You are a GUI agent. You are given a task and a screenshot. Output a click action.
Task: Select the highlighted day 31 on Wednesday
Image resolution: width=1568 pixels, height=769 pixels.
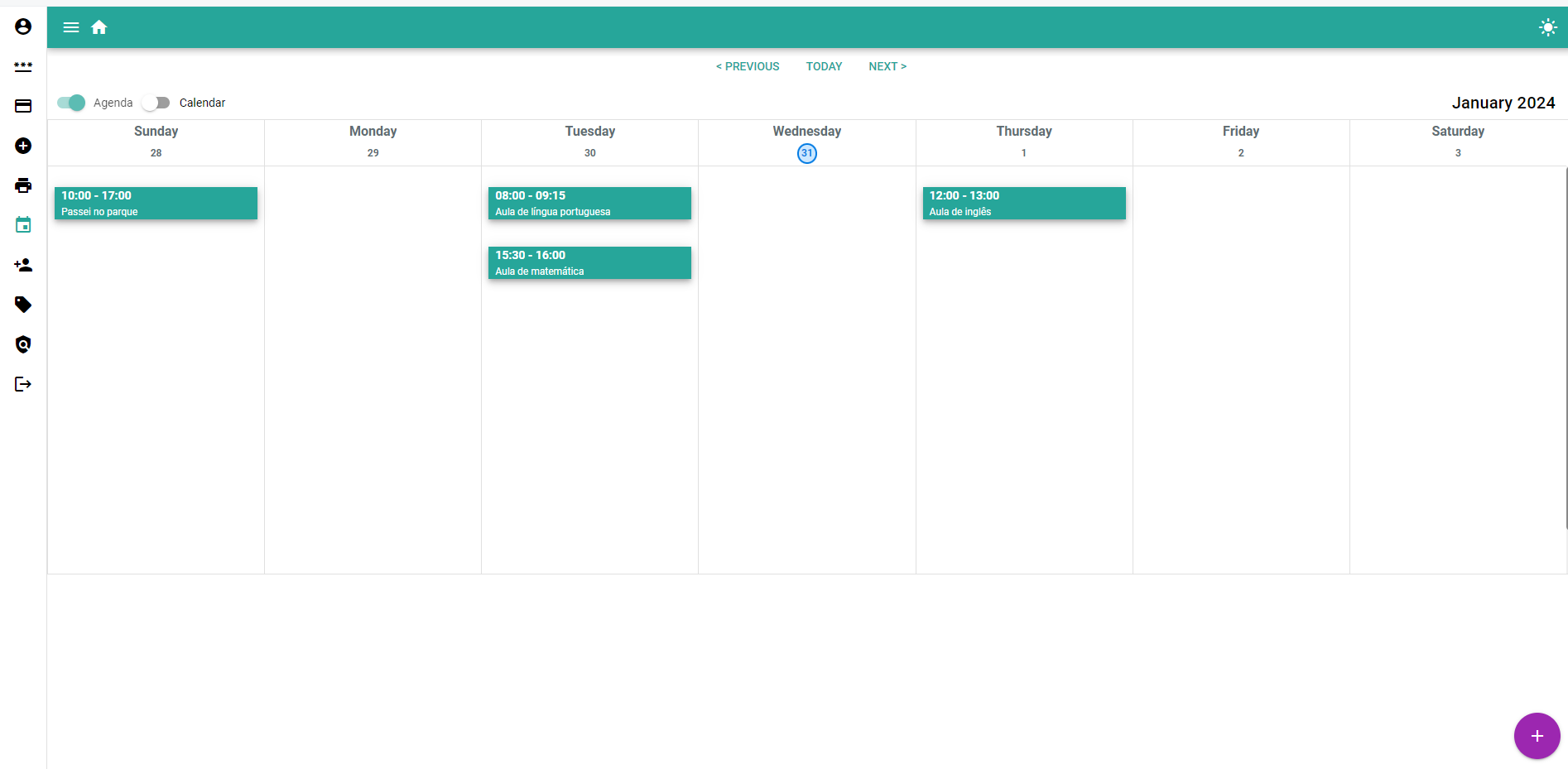[807, 153]
